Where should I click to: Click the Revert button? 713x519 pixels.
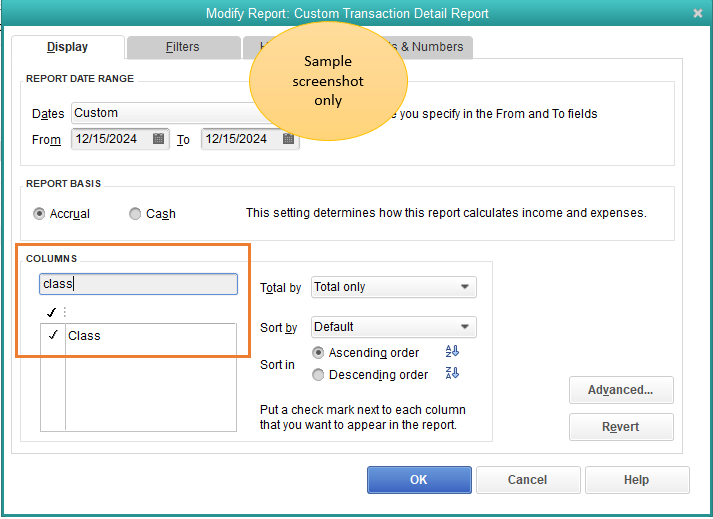[x=621, y=427]
